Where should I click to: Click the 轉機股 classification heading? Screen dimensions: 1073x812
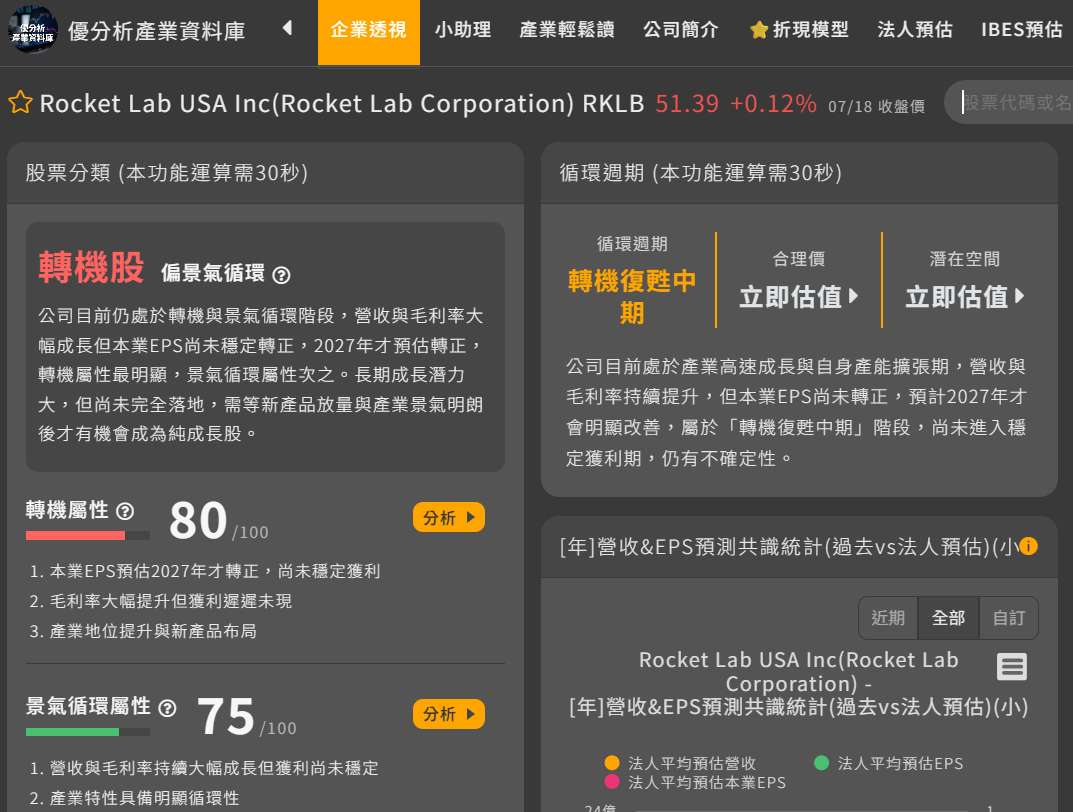91,267
